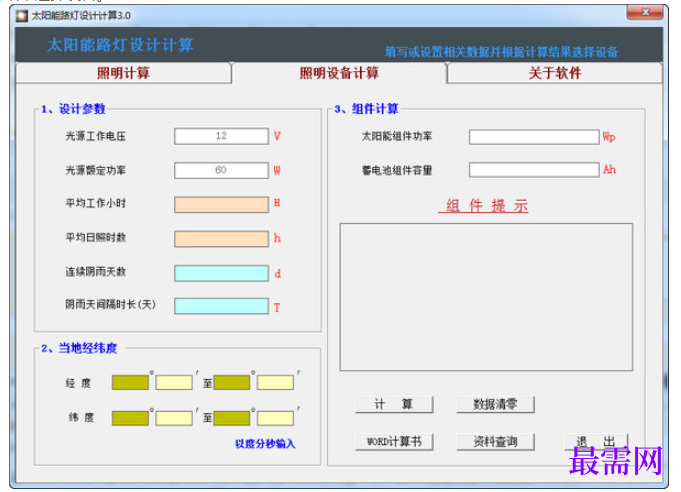This screenshot has width=681, height=492.
Task: Click the 太阳能组件功率 label
Action: [397, 136]
